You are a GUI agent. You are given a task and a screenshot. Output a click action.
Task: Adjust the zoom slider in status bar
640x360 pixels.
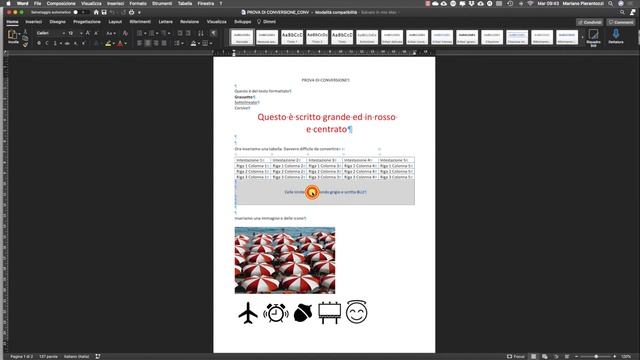pos(596,356)
